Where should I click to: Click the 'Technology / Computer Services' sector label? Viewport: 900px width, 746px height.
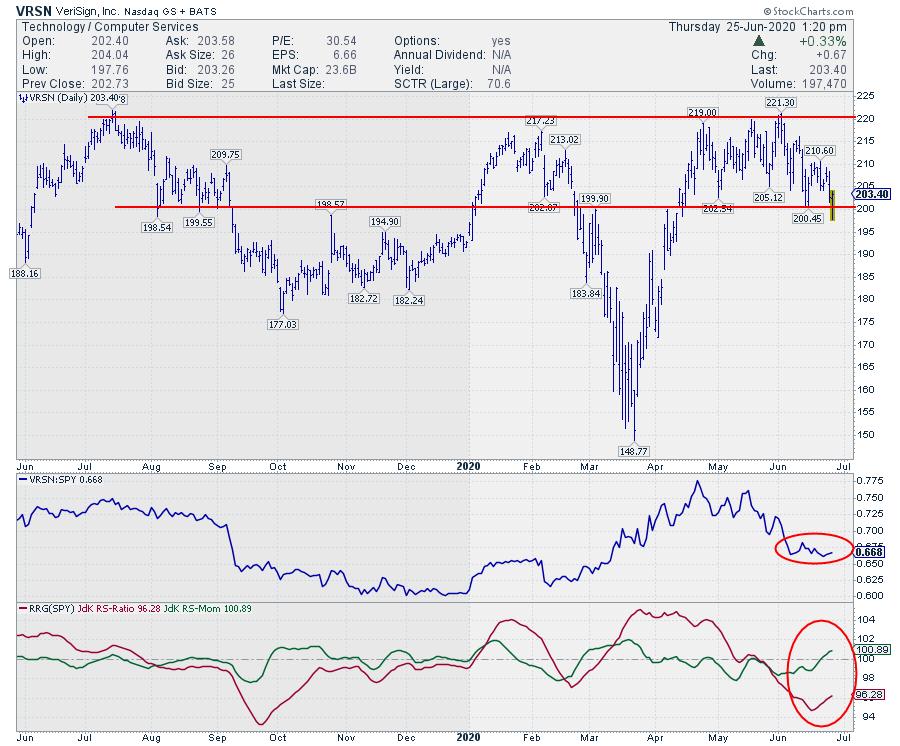[x=110, y=27]
